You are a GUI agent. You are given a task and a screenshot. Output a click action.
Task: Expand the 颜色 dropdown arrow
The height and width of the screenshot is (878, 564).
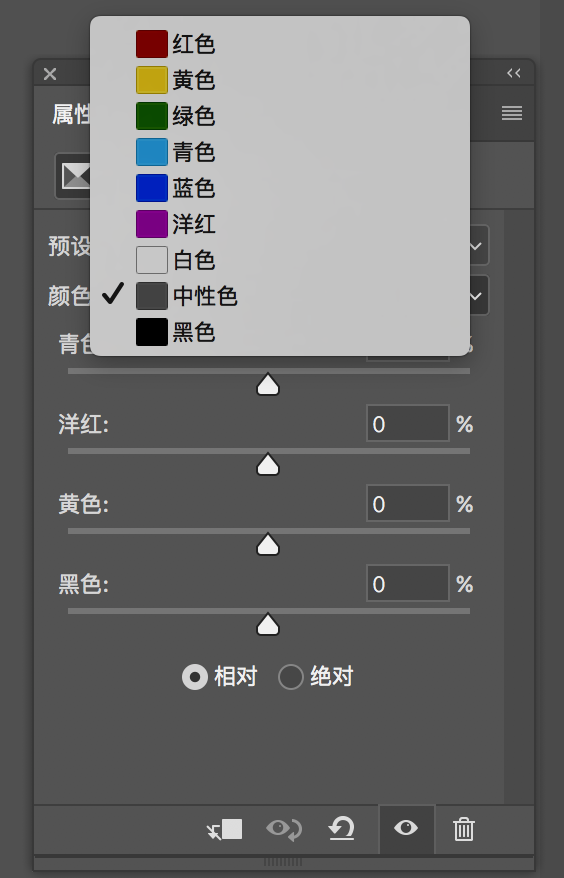(x=476, y=295)
